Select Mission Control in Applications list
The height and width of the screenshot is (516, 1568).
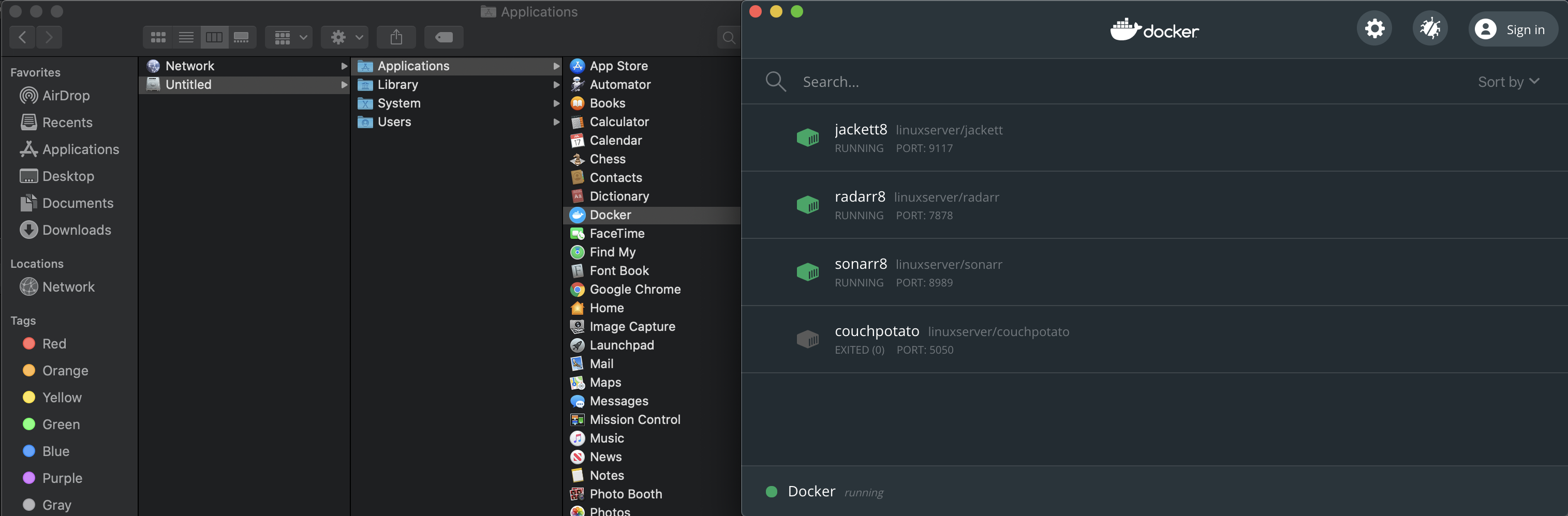[x=652, y=420]
